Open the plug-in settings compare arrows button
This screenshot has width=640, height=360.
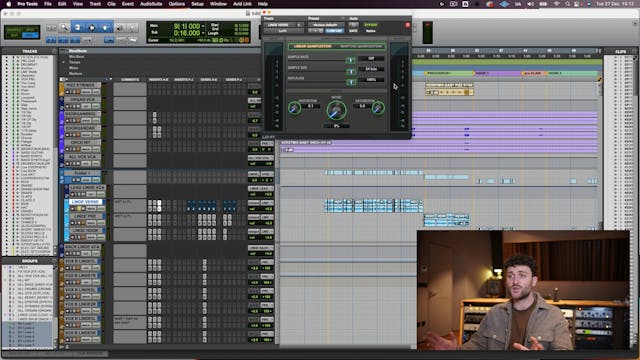(x=316, y=31)
